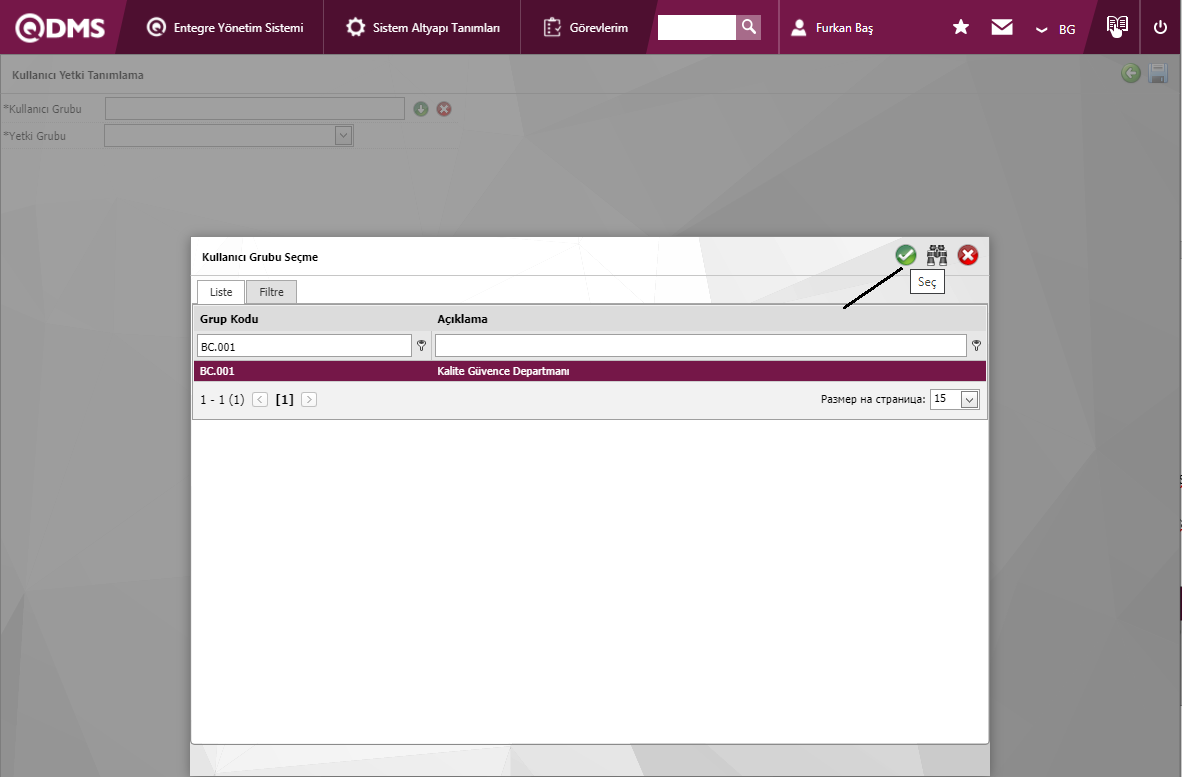Click the green back arrow icon
The width and height of the screenshot is (1182, 777).
pos(1131,73)
